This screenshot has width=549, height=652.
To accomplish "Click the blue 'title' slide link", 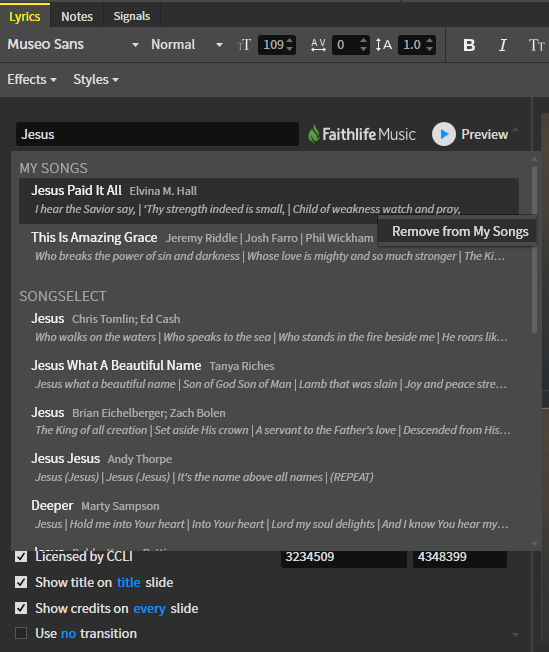I will pos(129,582).
